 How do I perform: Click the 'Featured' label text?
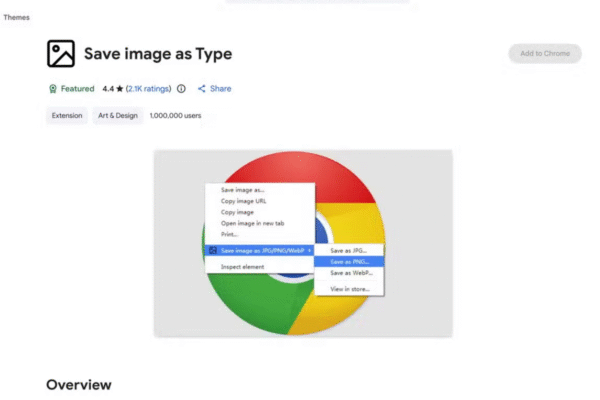tap(77, 89)
